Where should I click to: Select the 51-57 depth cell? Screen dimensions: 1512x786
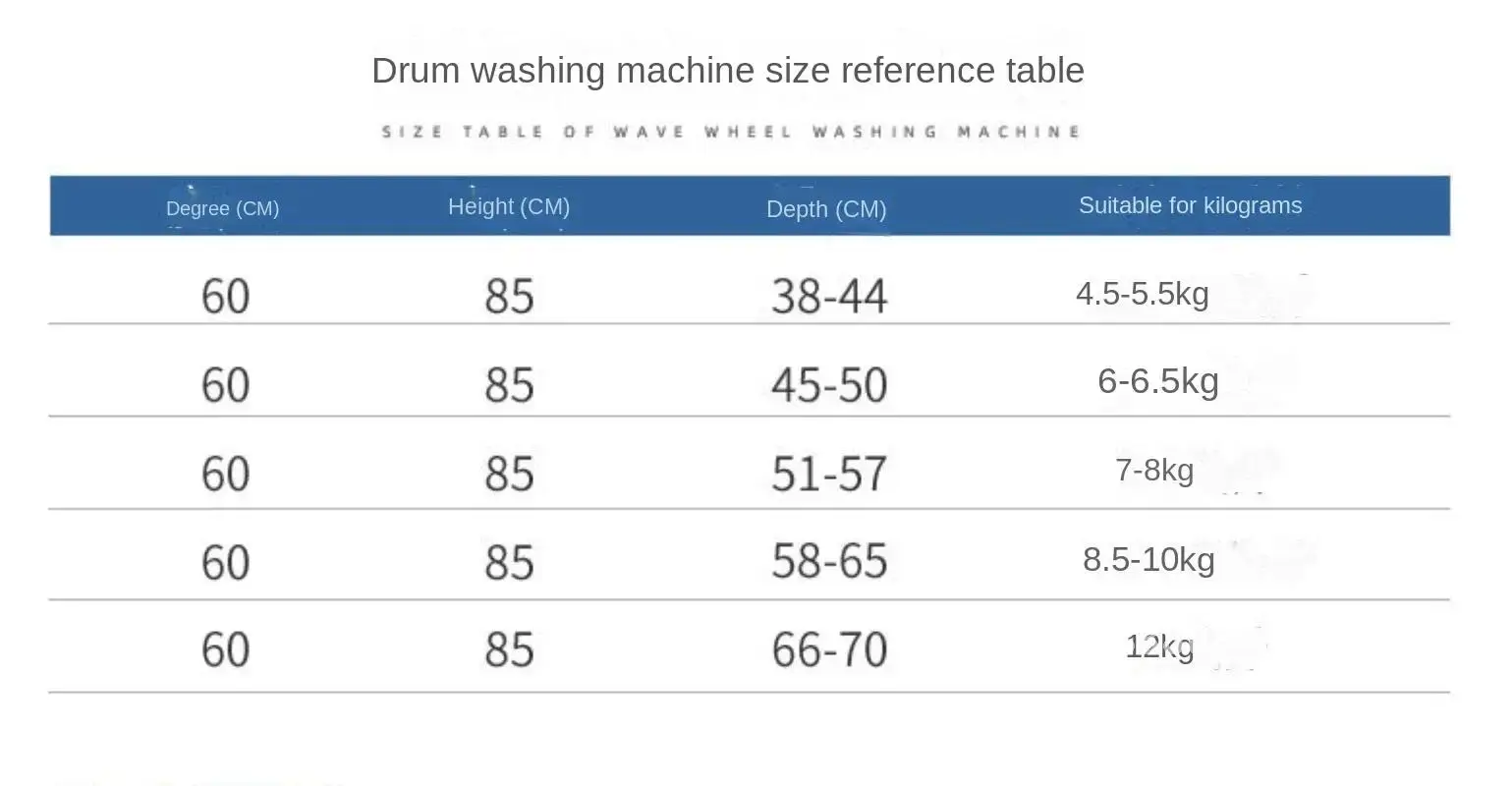pos(829,474)
